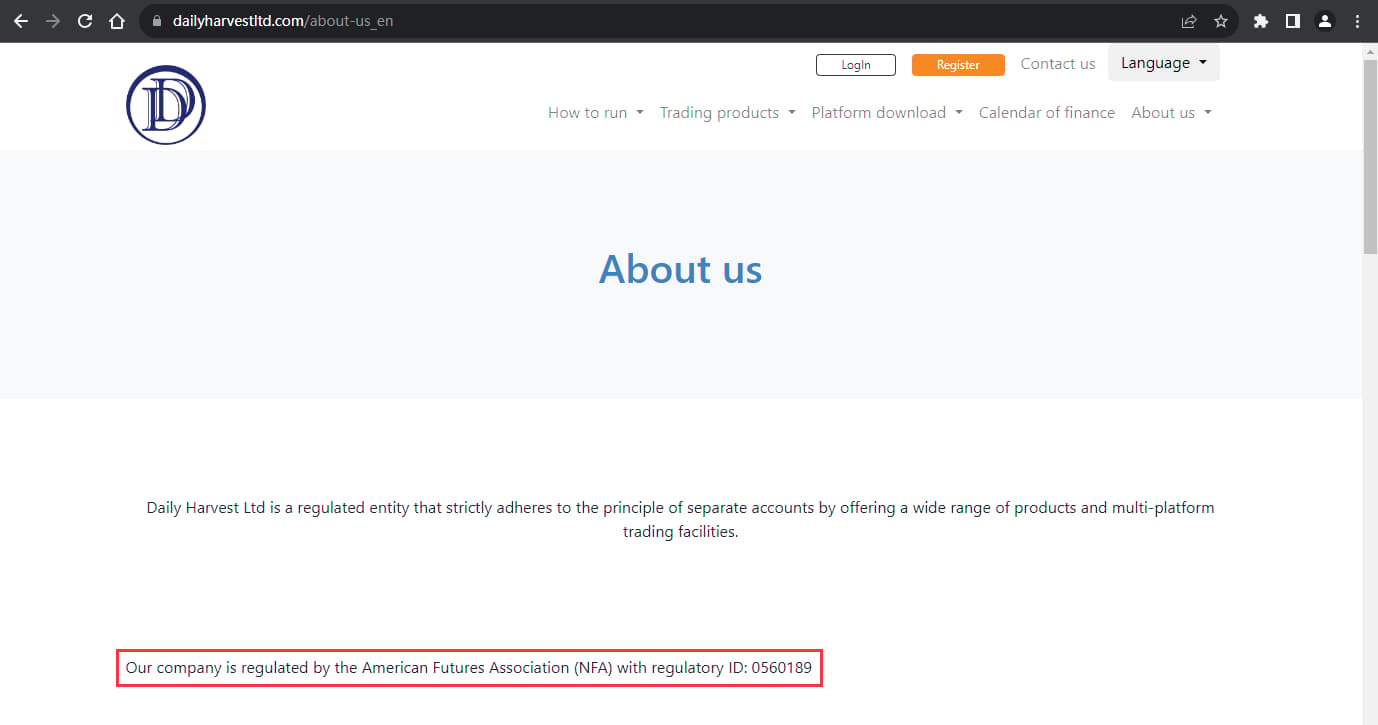The image size is (1378, 725).
Task: Open the Calendar of finance page
Action: point(1047,112)
